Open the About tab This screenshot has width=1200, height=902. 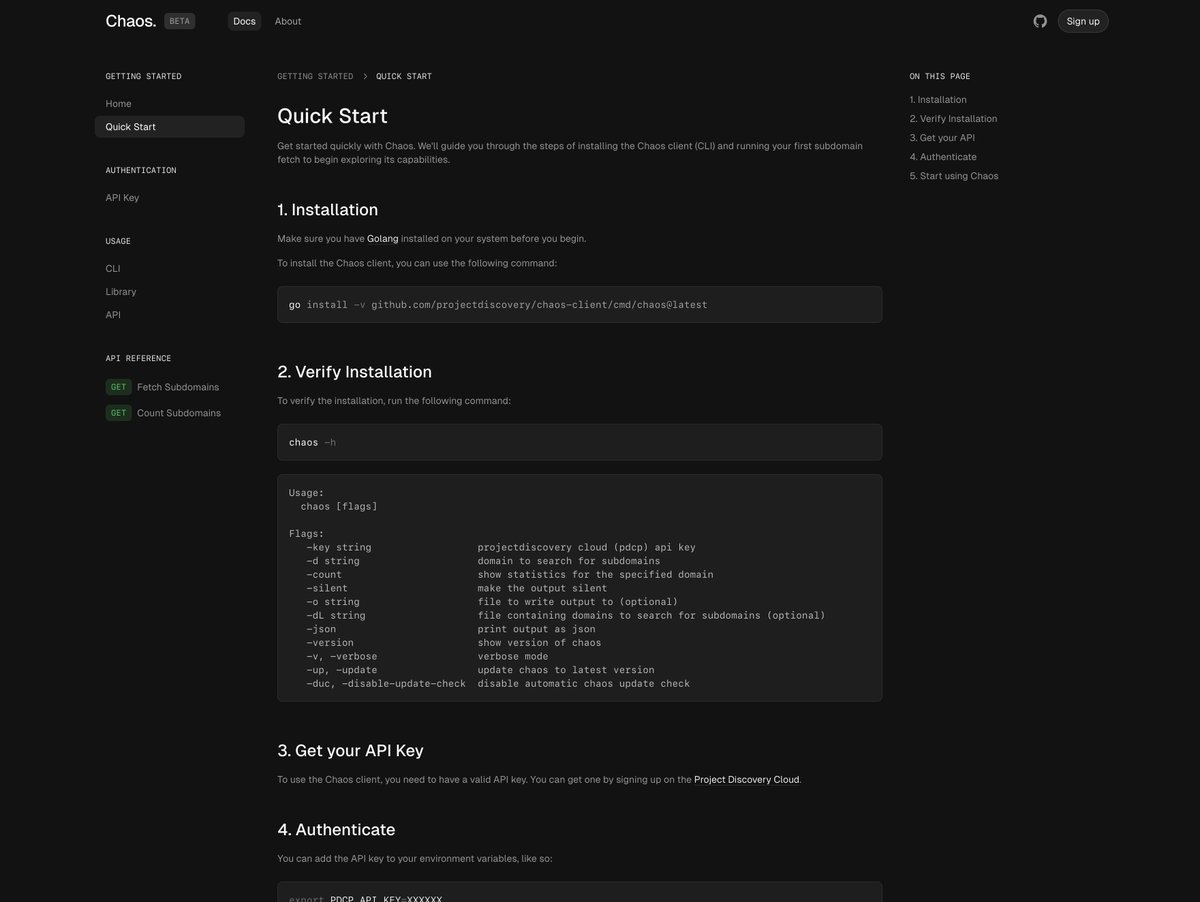click(288, 21)
